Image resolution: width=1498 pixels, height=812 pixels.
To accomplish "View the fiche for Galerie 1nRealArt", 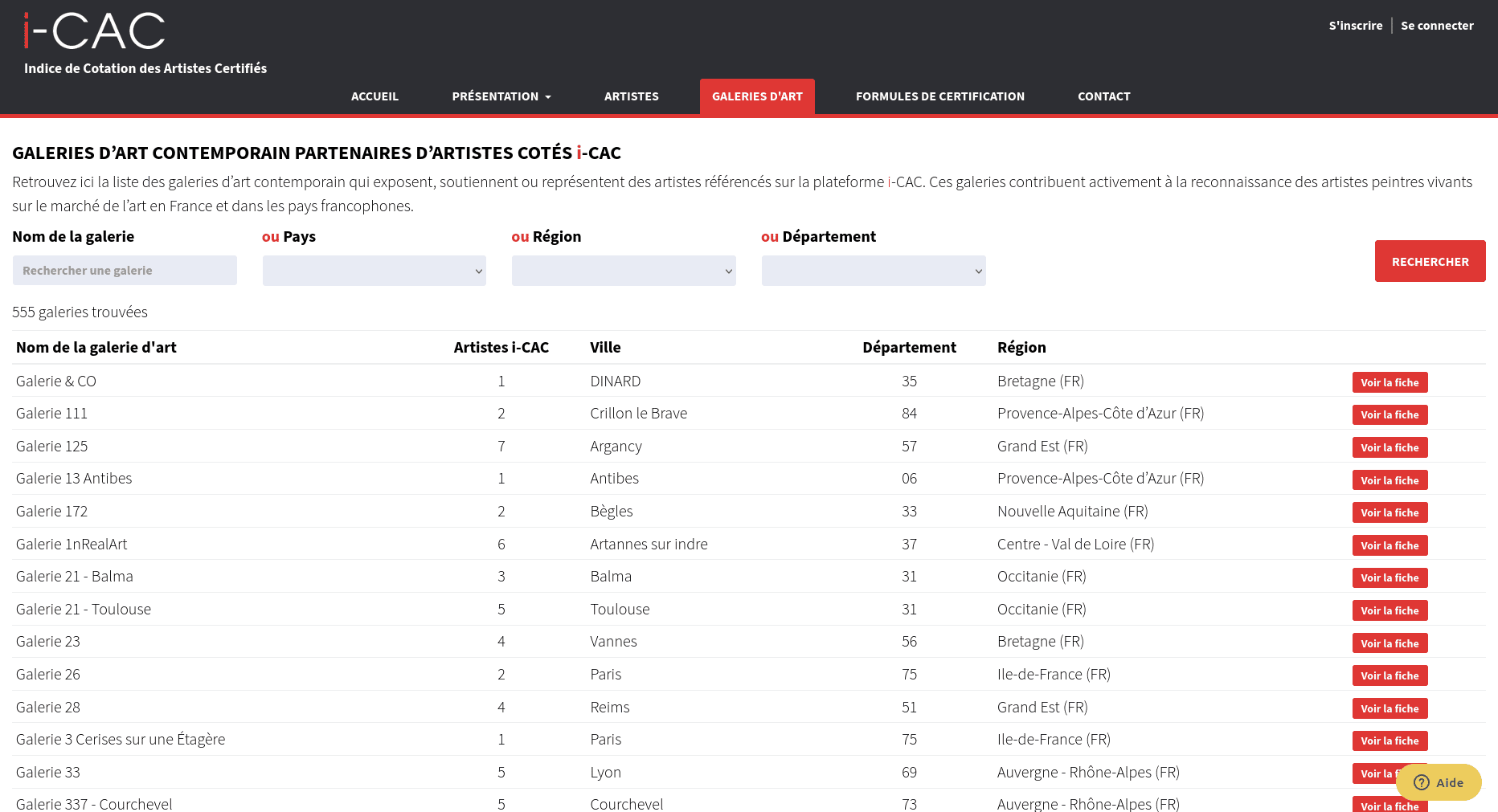I will 1390,545.
